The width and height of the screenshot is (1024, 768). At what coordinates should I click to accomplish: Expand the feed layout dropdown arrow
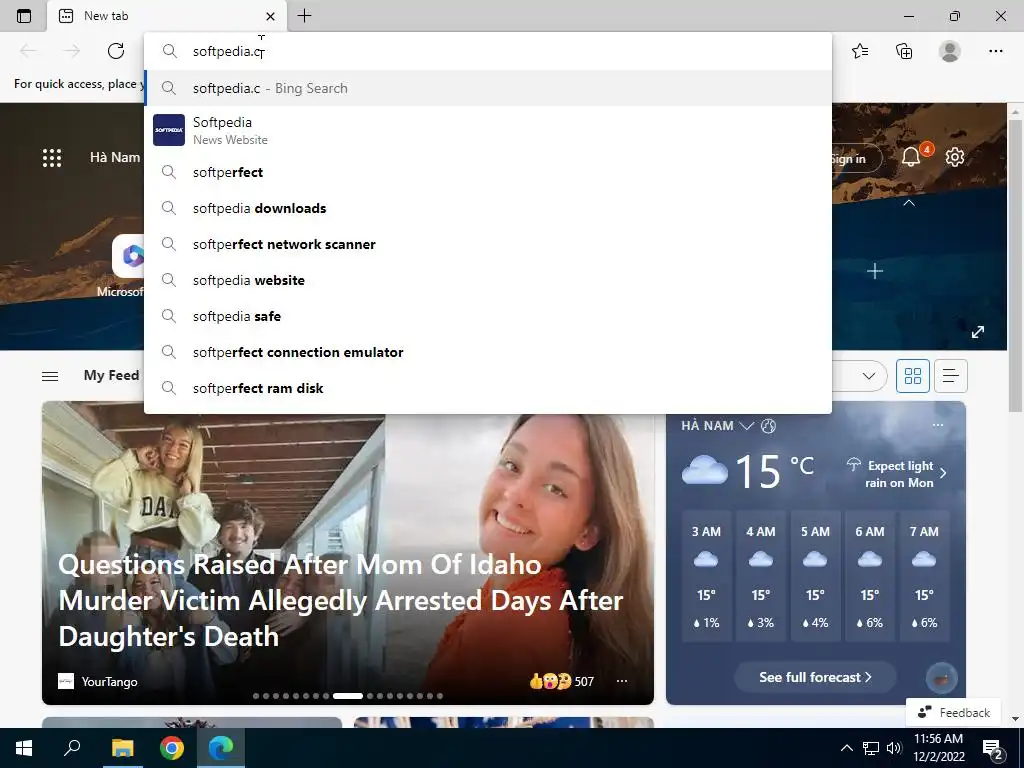click(869, 376)
